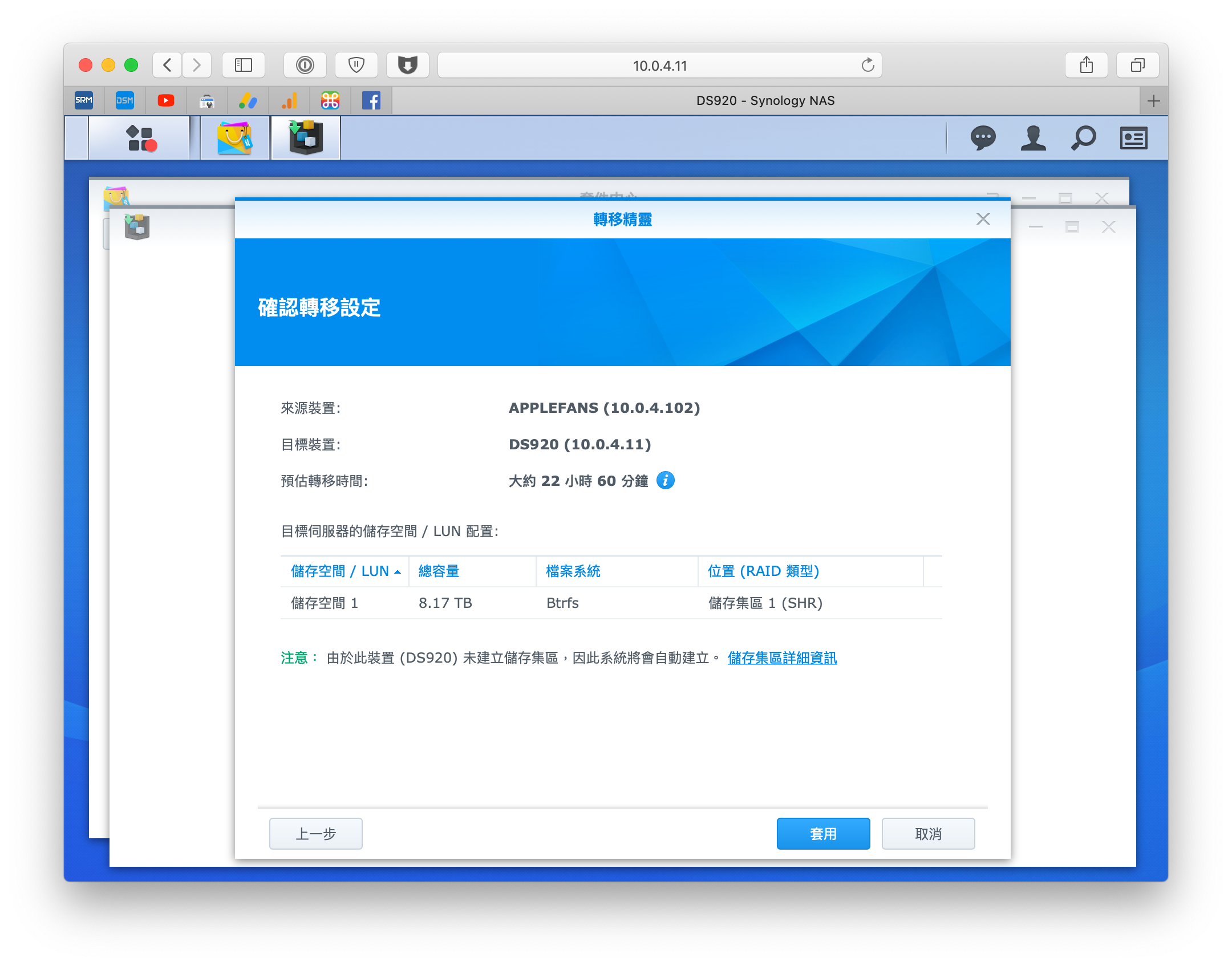Open DSM notifications speech bubble icon

tap(983, 138)
